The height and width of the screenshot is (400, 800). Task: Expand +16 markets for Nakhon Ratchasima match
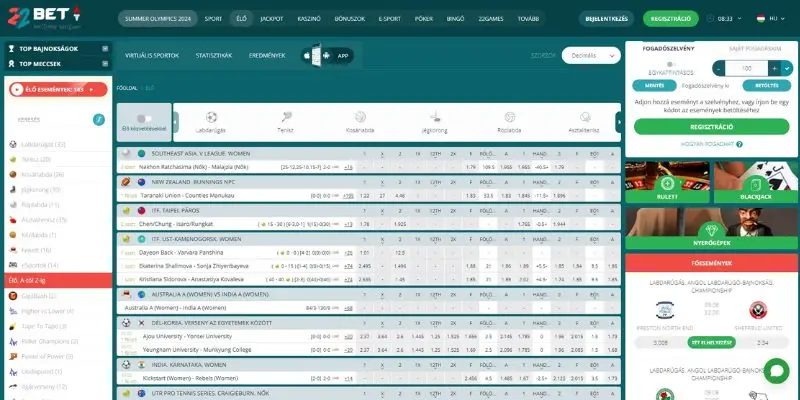[x=348, y=167]
